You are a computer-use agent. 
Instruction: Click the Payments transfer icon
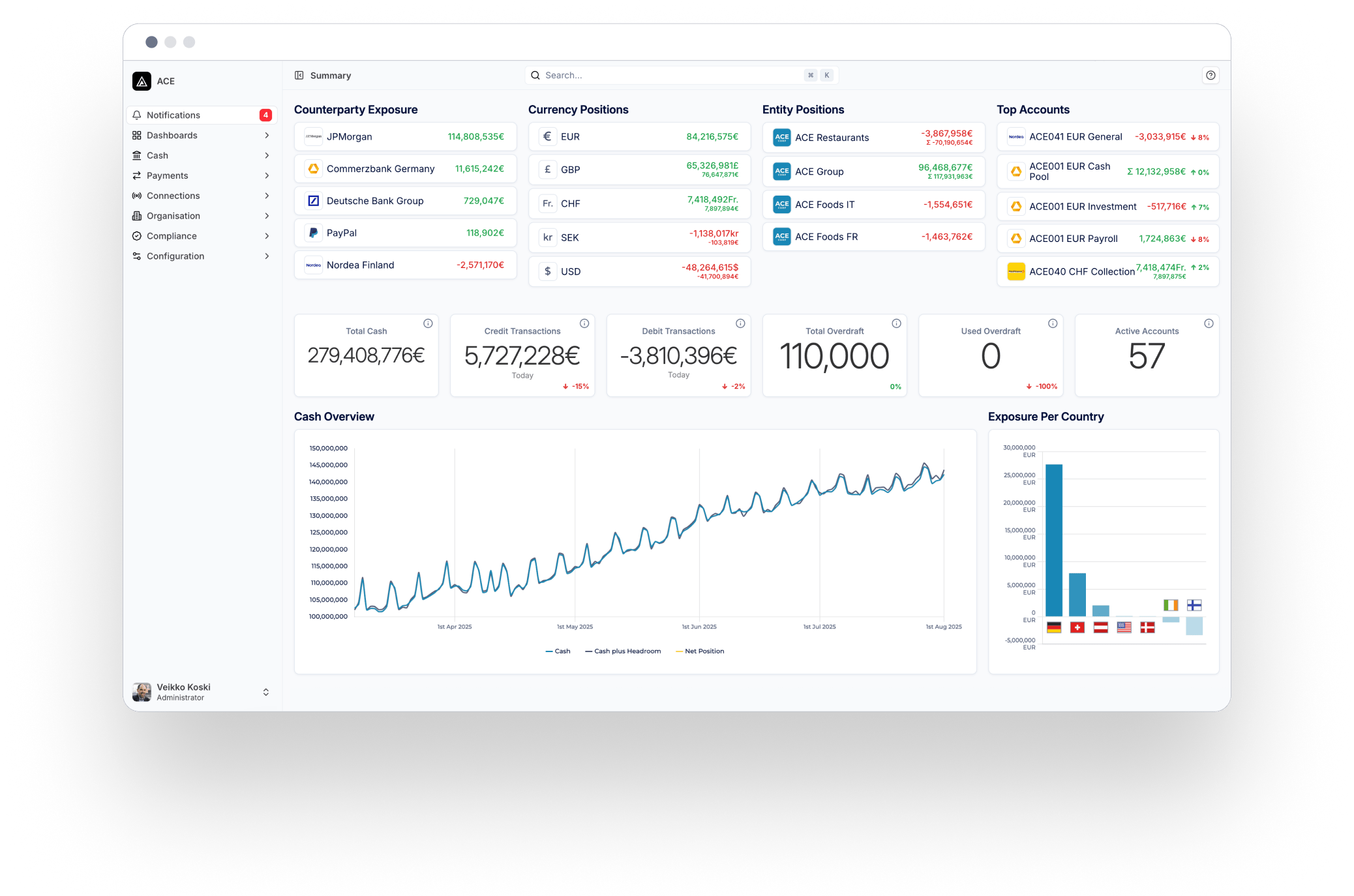click(137, 175)
